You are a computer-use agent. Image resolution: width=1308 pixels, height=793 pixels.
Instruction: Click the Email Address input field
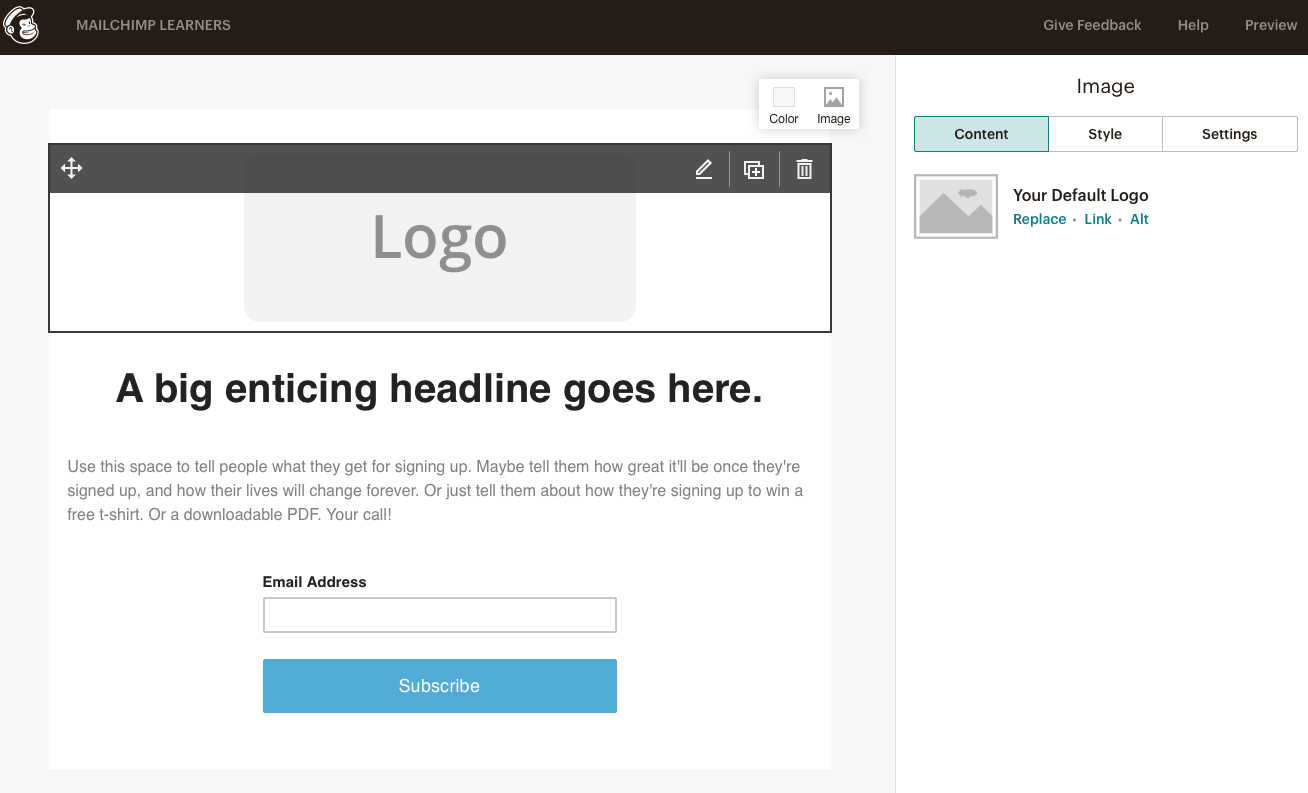[x=440, y=615]
